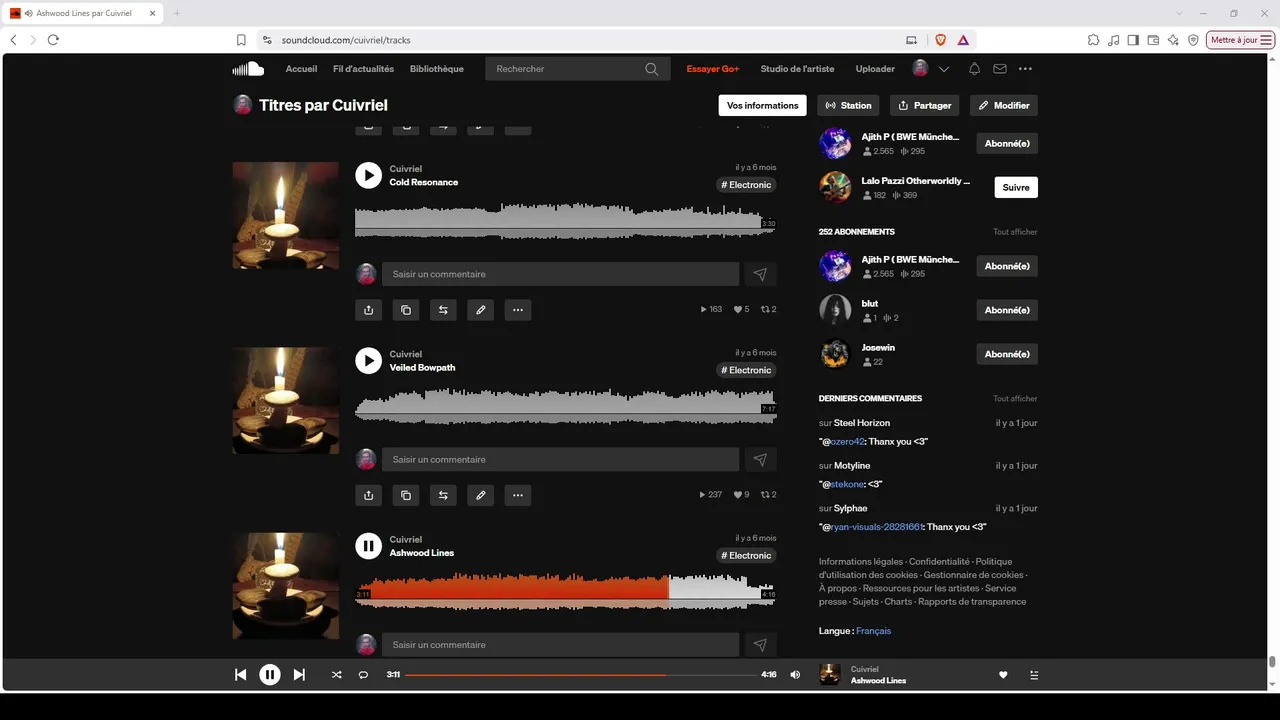Seek using the bottom player progress bar
The height and width of the screenshot is (720, 1280).
pyautogui.click(x=581, y=675)
